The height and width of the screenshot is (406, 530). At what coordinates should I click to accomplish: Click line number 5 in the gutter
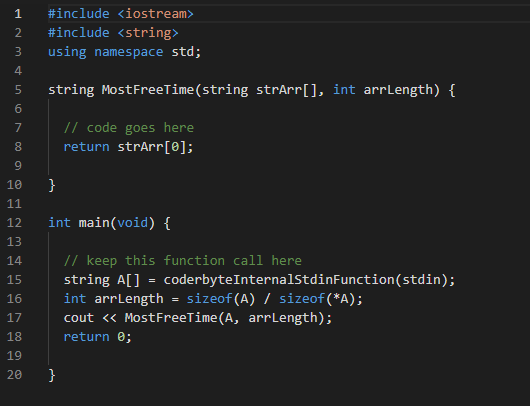click(18, 90)
